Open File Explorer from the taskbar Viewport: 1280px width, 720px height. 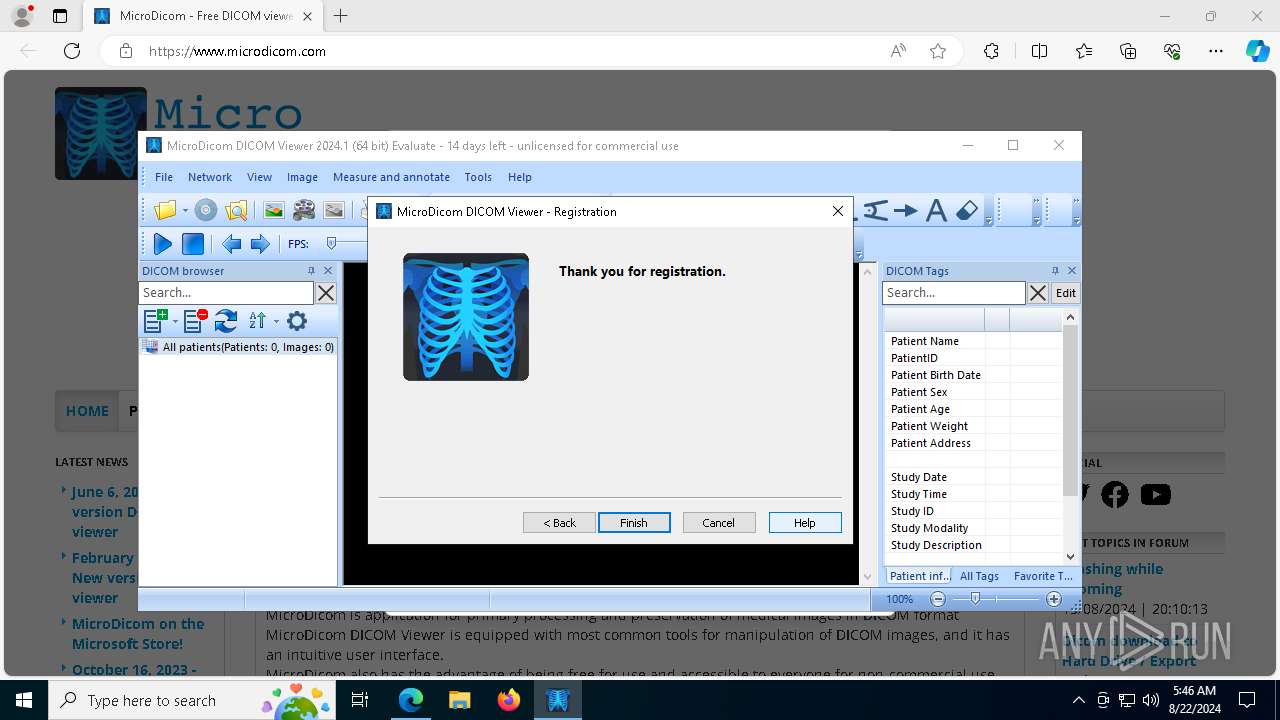pos(460,700)
